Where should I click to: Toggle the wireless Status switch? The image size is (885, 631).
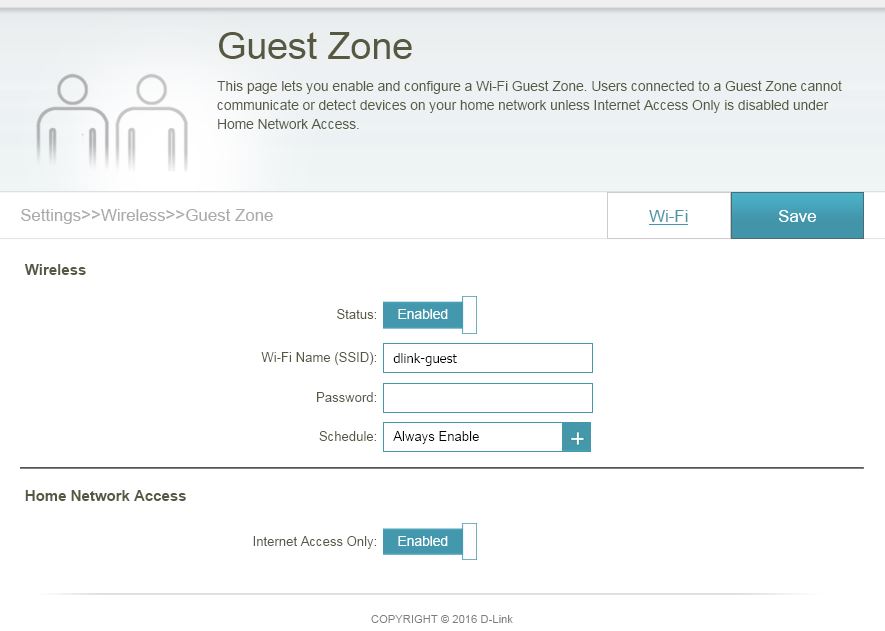430,314
